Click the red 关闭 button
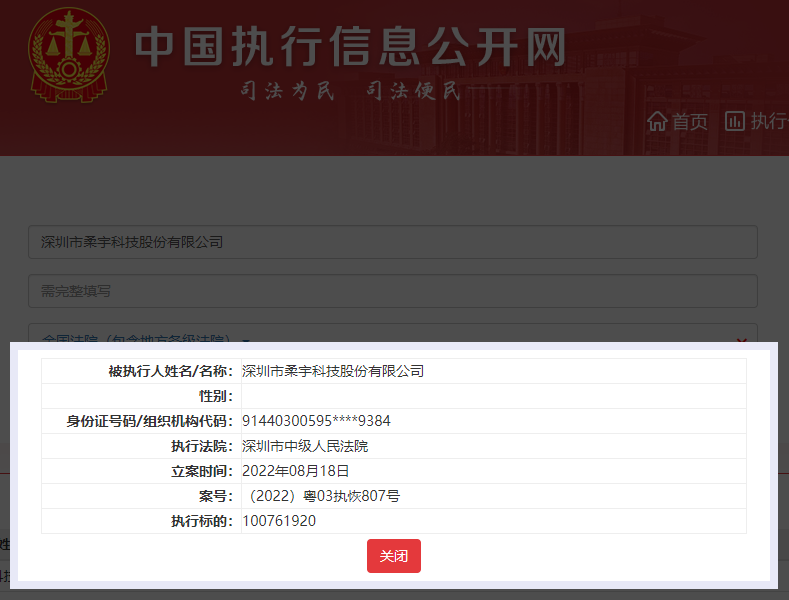789x600 pixels. (393, 556)
